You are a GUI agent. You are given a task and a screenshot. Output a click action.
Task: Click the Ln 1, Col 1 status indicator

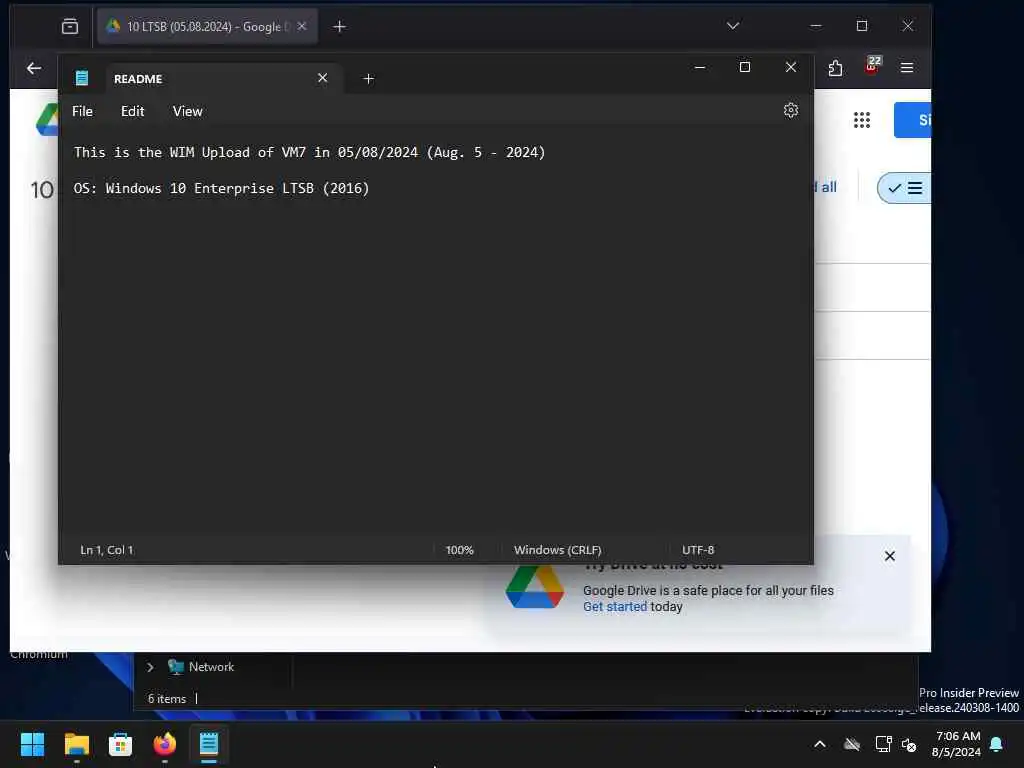pyautogui.click(x=107, y=550)
